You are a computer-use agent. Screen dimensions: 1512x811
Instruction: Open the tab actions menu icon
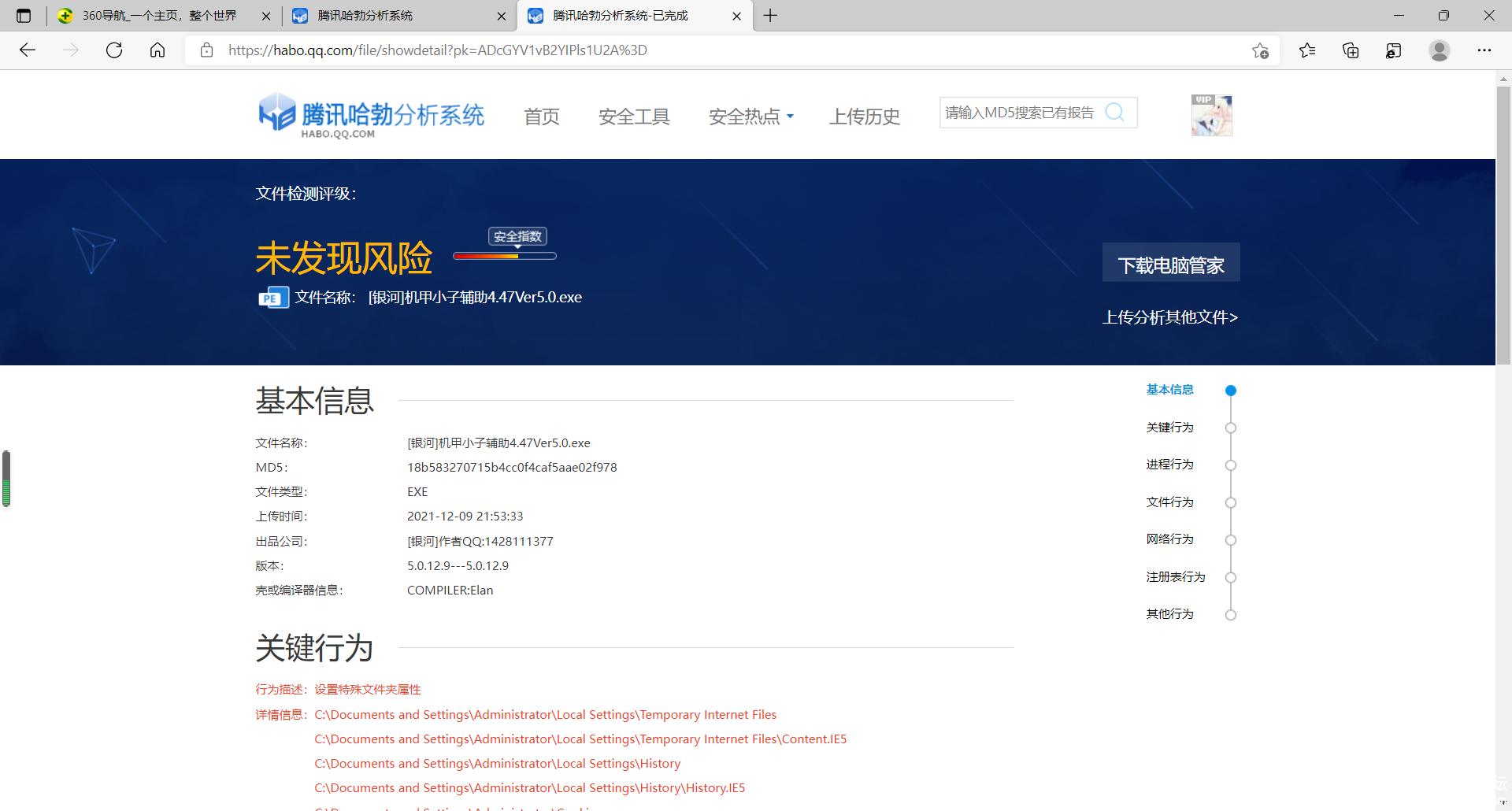24,16
